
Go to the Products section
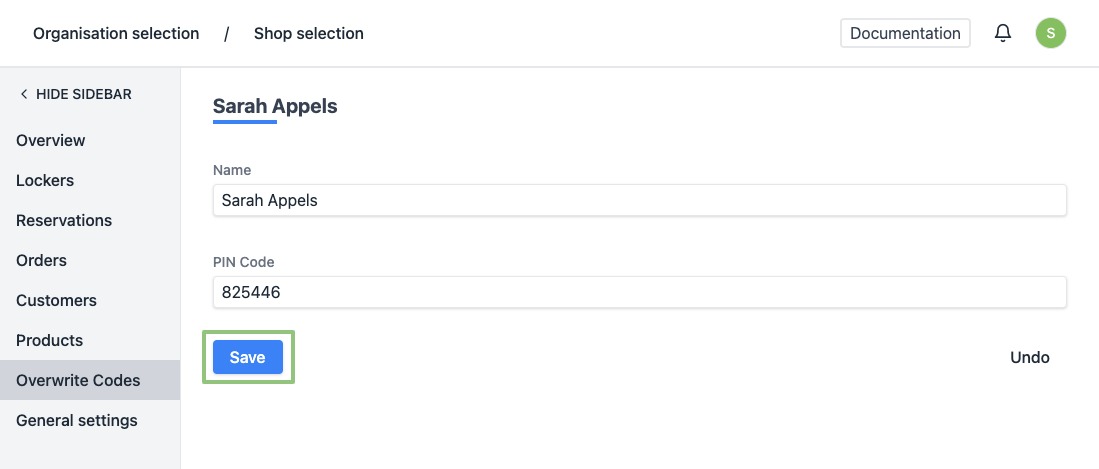pyautogui.click(x=49, y=340)
